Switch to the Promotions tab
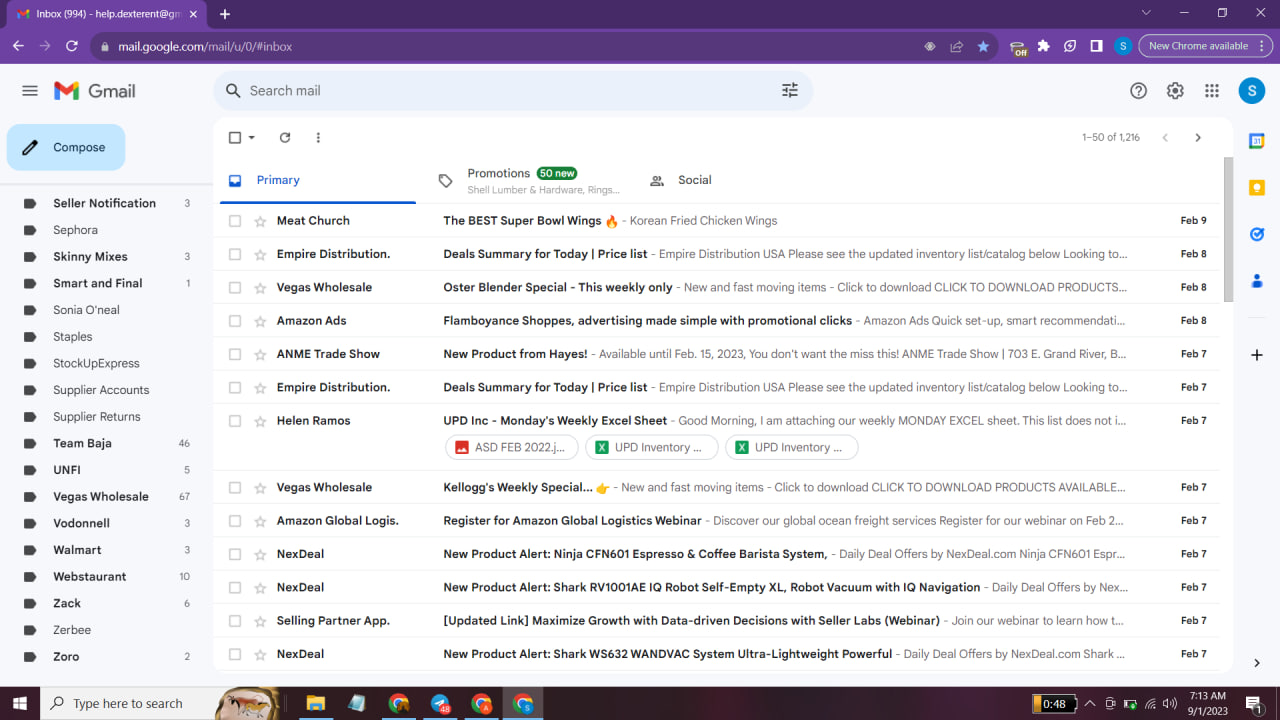This screenshot has height=720, width=1280. tap(528, 181)
